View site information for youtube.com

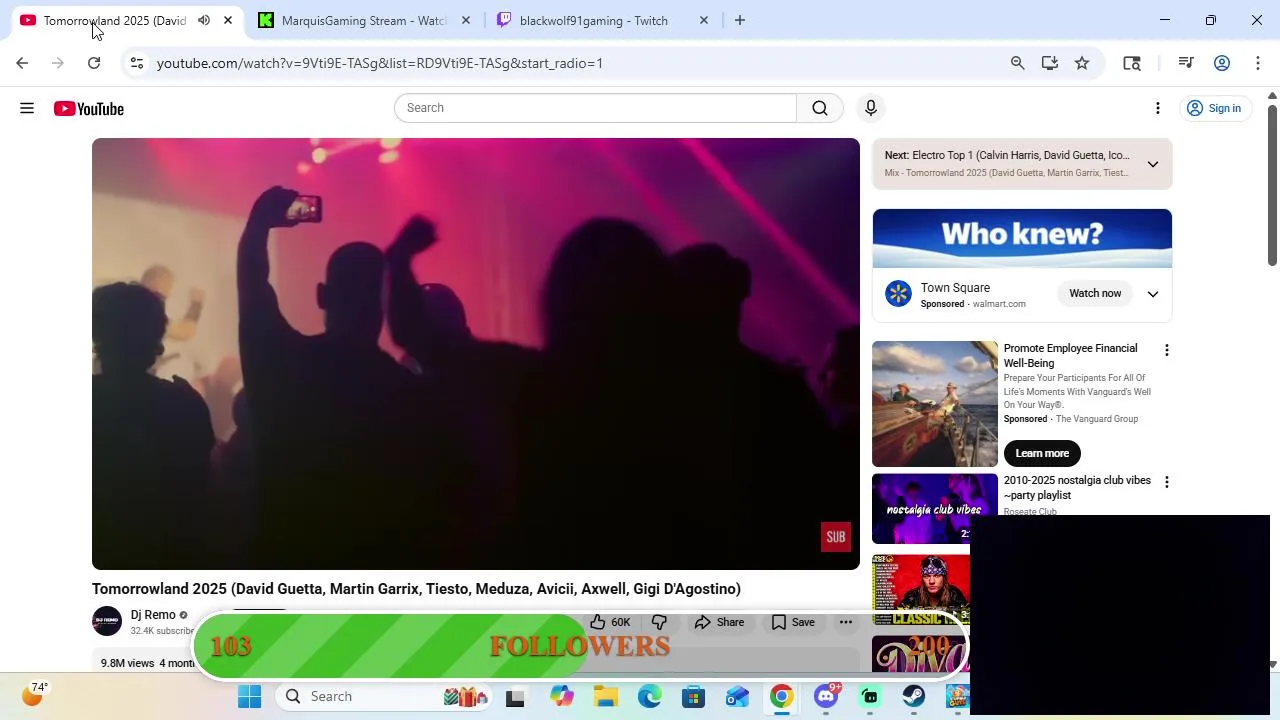tap(137, 63)
